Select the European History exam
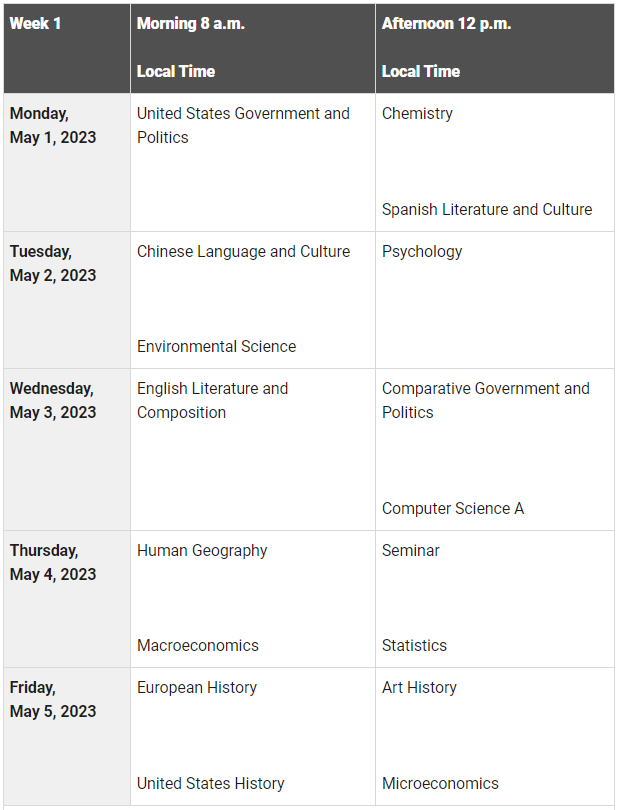The height and width of the screenshot is (810, 619). [x=196, y=688]
